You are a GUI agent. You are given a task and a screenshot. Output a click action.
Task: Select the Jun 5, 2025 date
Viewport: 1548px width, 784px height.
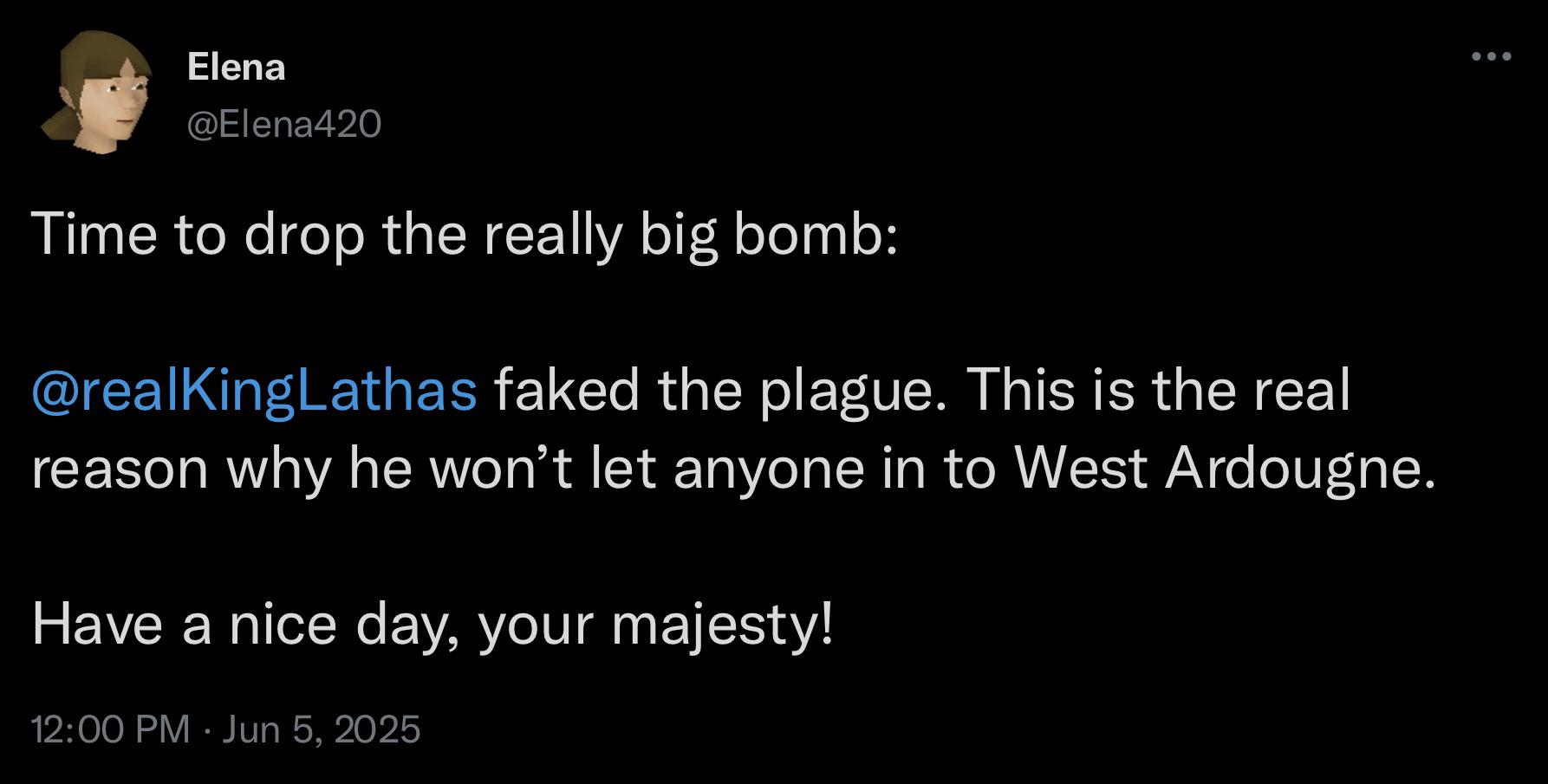[322, 729]
